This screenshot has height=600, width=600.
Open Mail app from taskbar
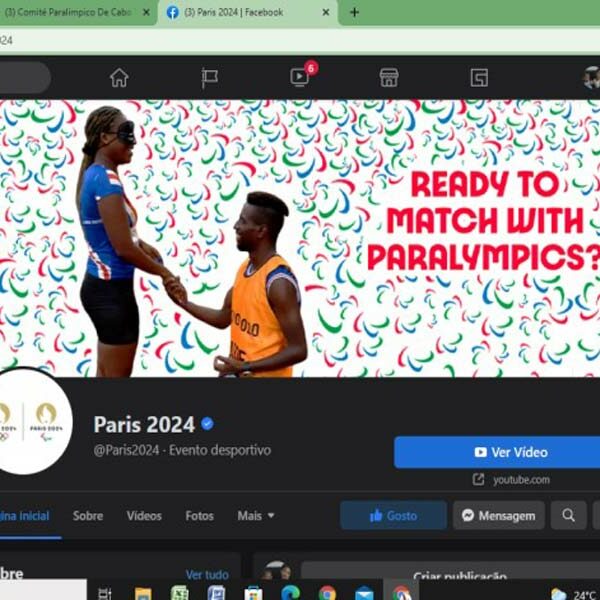click(x=364, y=593)
